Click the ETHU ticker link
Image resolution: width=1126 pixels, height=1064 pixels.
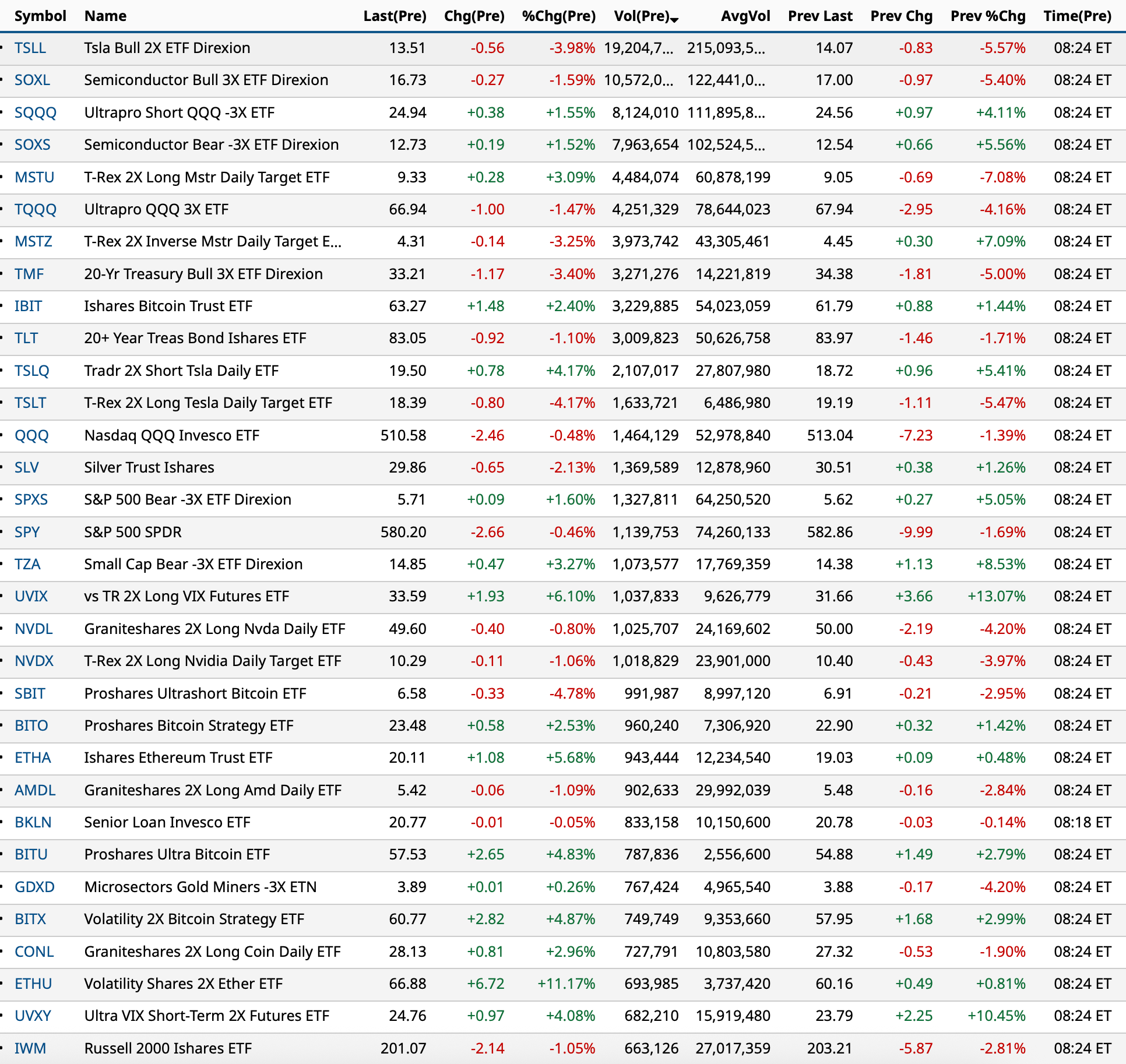[x=33, y=984]
